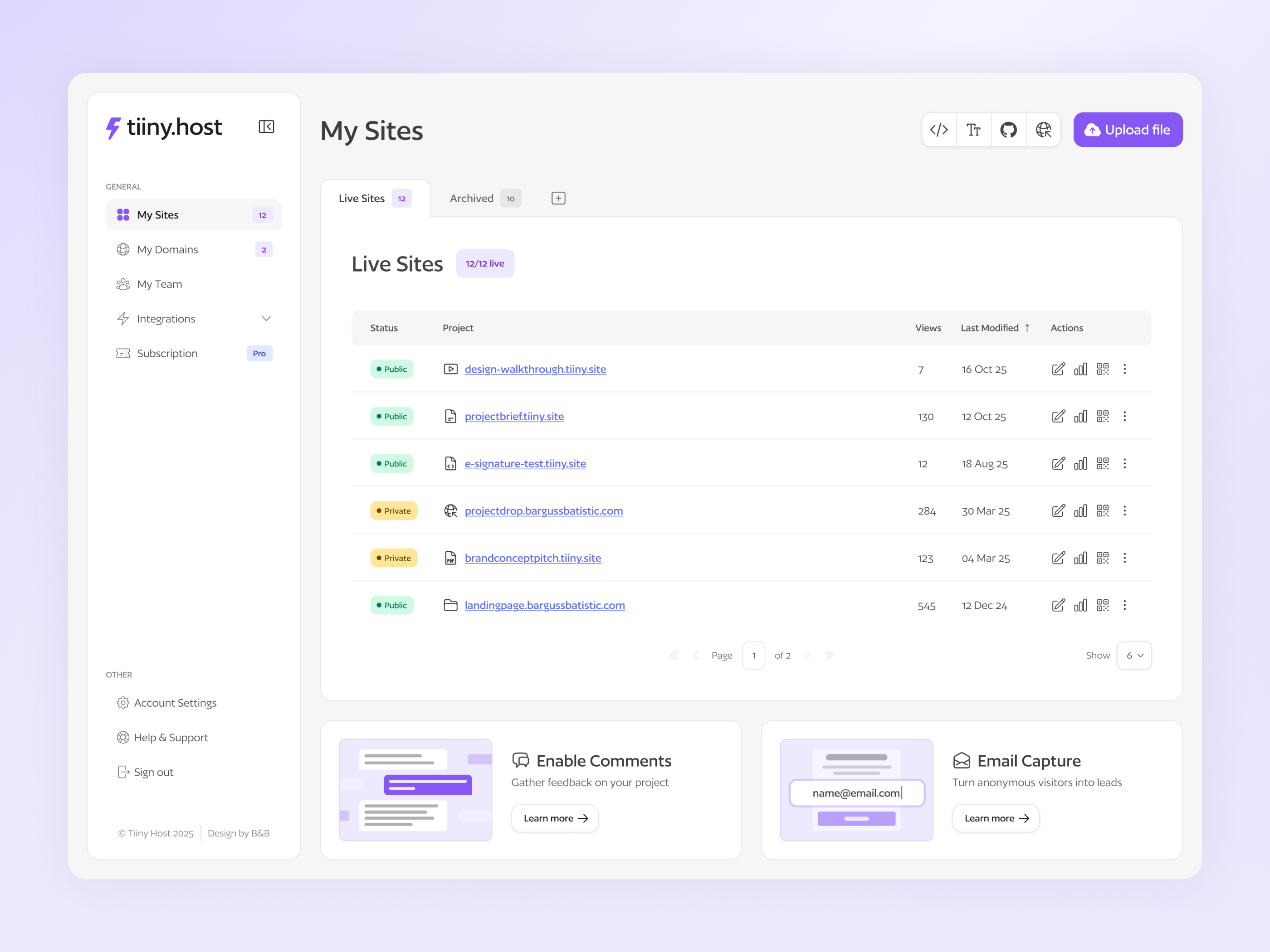Select the code embed icon in header
Image resolution: width=1270 pixels, height=952 pixels.
tap(939, 130)
